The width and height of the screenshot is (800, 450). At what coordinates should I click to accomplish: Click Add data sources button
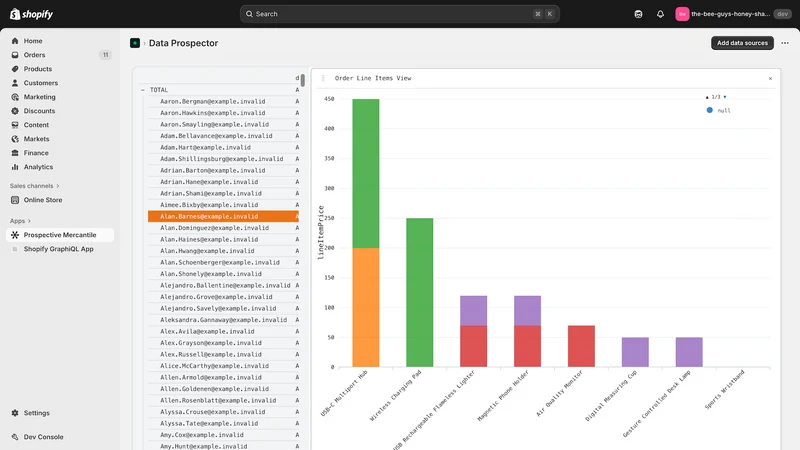pyautogui.click(x=742, y=43)
